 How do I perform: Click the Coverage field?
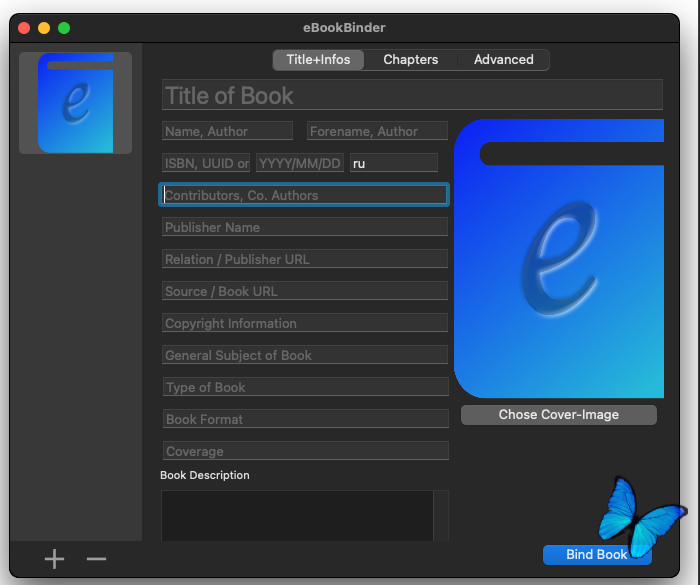point(306,451)
